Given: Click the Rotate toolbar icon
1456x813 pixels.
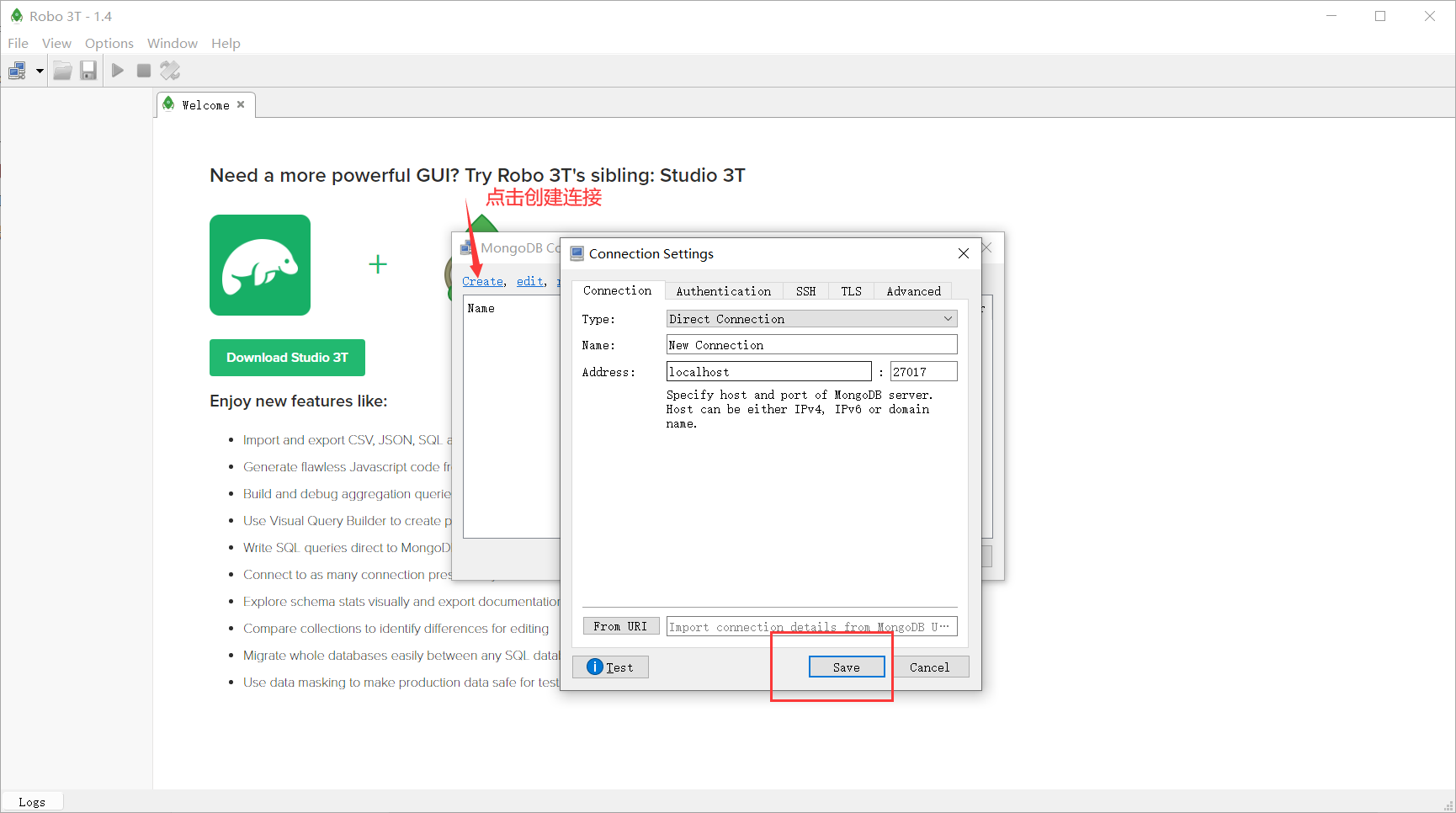Looking at the screenshot, I should (x=170, y=71).
